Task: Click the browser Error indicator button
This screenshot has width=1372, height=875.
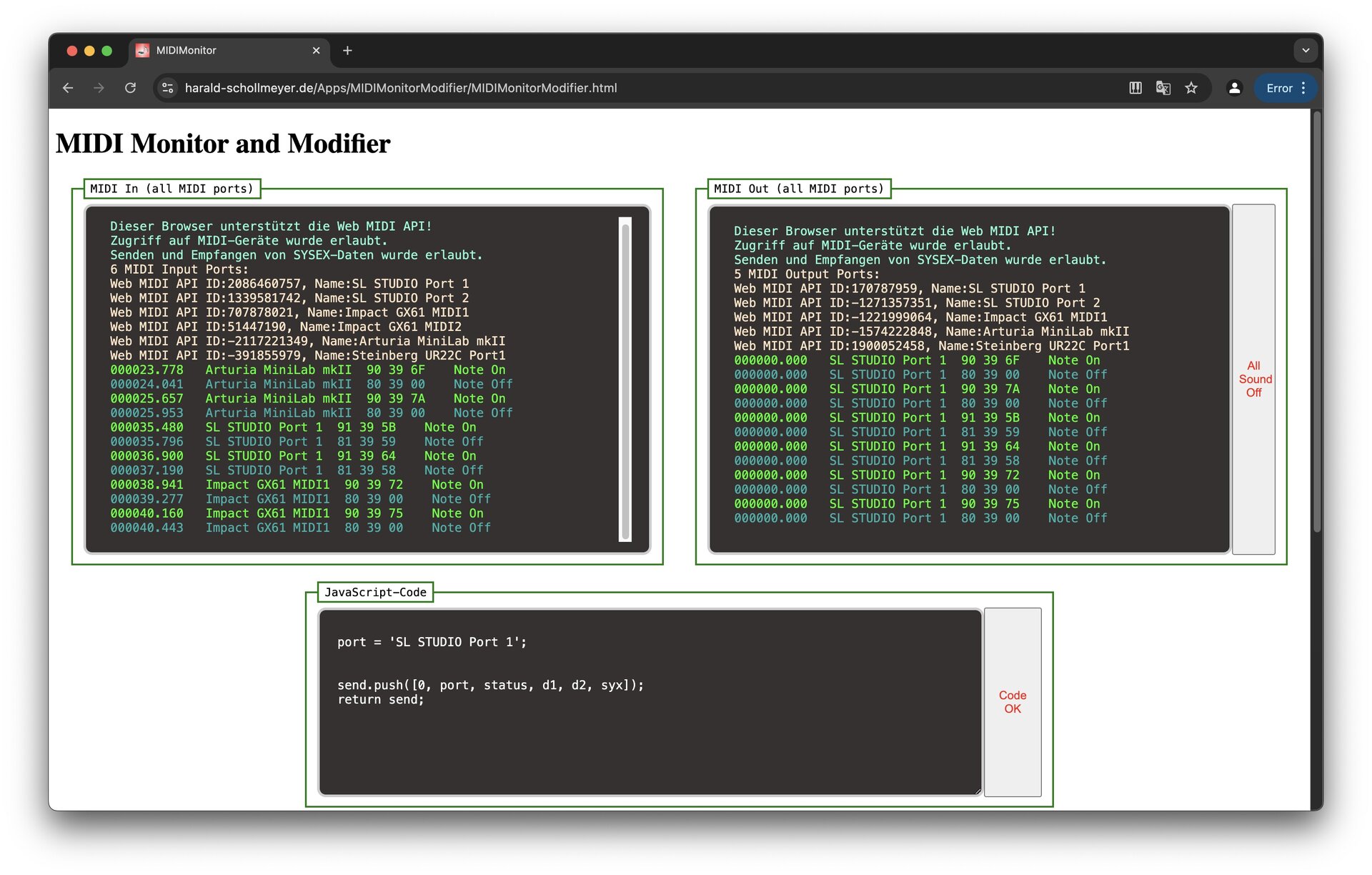Action: [1281, 88]
